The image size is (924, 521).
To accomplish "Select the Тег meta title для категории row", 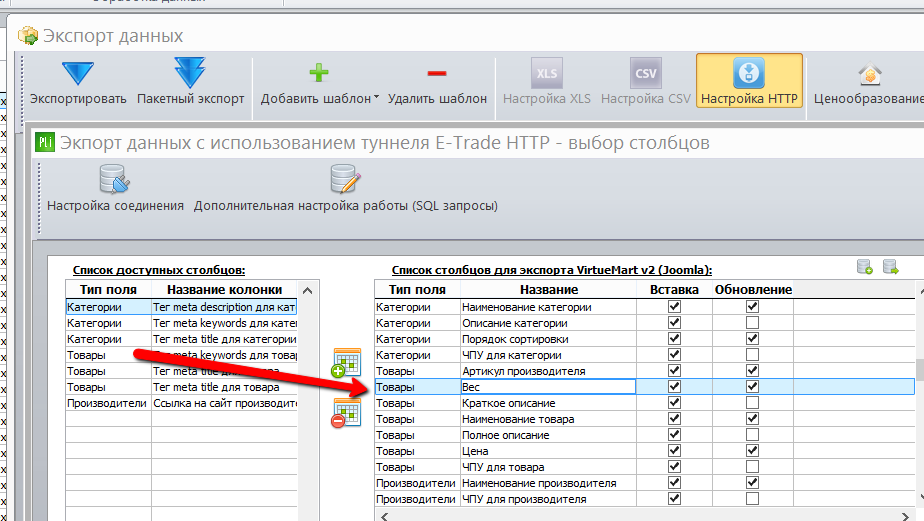I will tap(182, 339).
